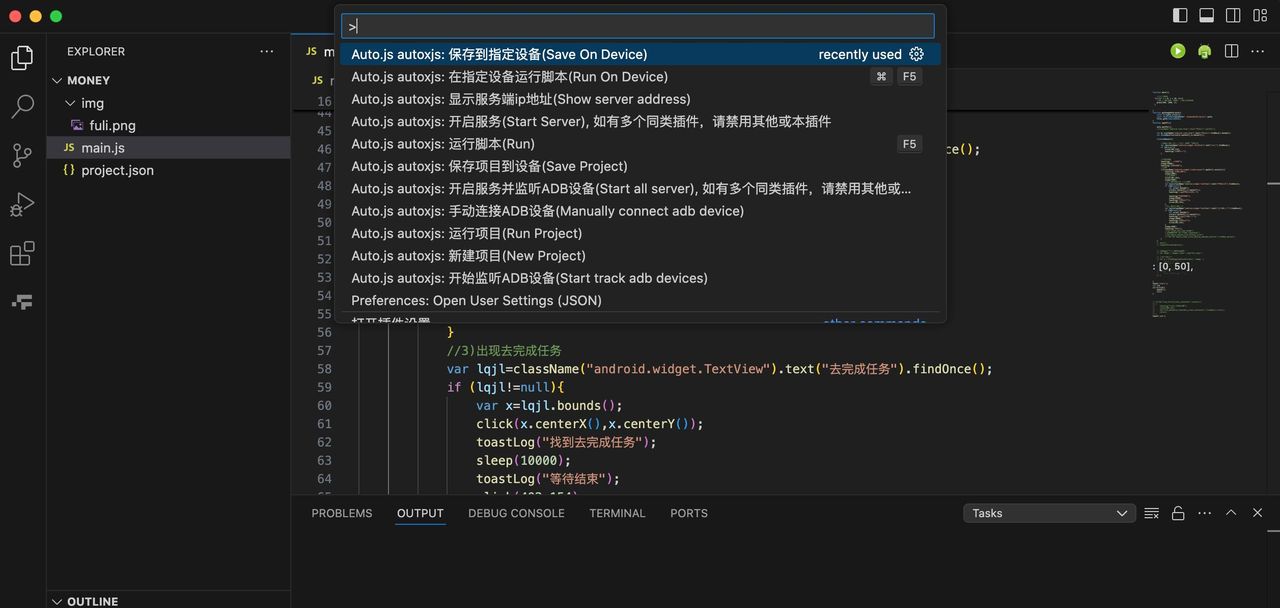Switch to the TERMINAL tab
The height and width of the screenshot is (608, 1280).
pyautogui.click(x=617, y=513)
